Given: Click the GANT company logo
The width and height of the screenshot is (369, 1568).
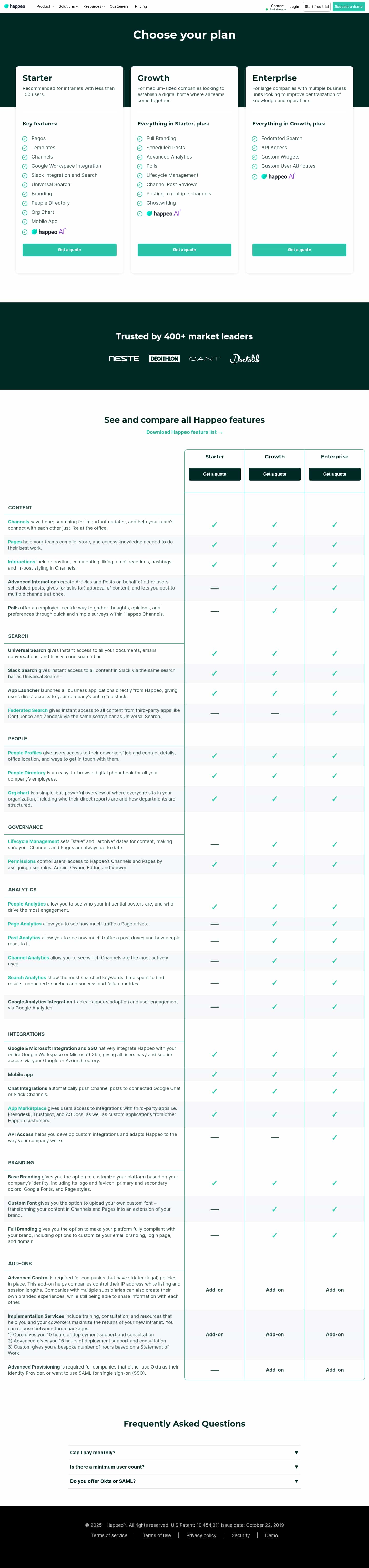Looking at the screenshot, I should (204, 359).
